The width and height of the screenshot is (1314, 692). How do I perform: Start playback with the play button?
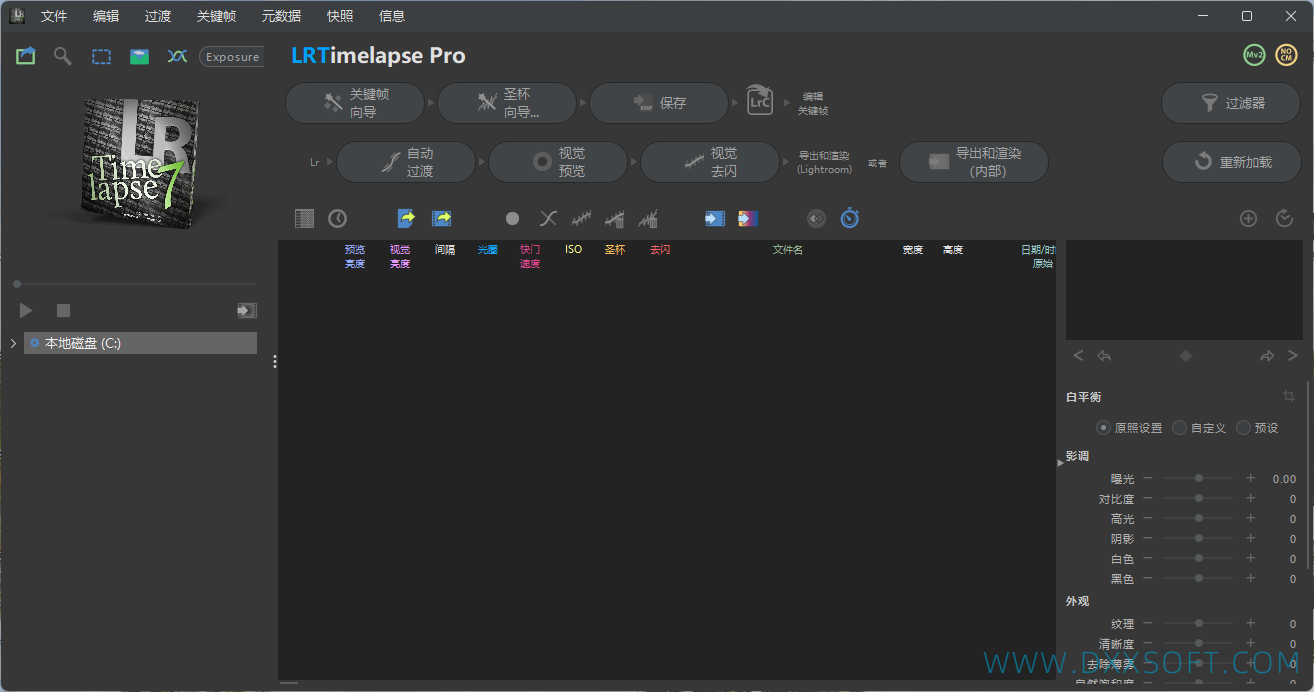point(26,311)
